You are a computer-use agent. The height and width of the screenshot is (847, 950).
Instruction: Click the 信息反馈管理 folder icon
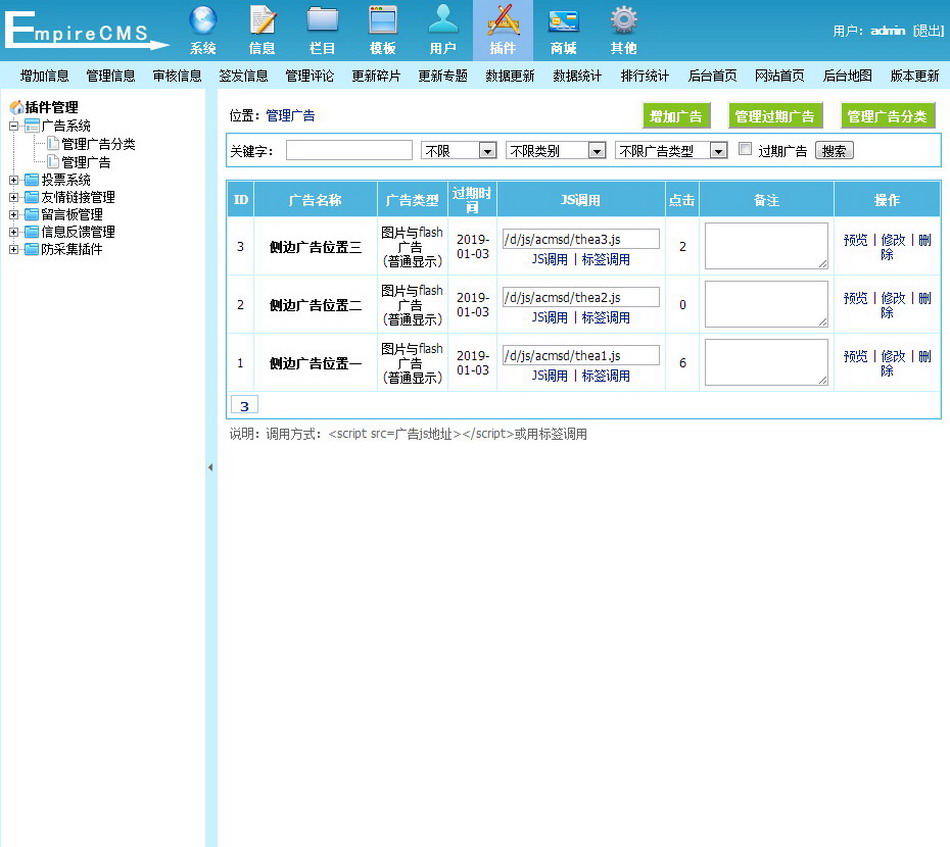pos(32,232)
